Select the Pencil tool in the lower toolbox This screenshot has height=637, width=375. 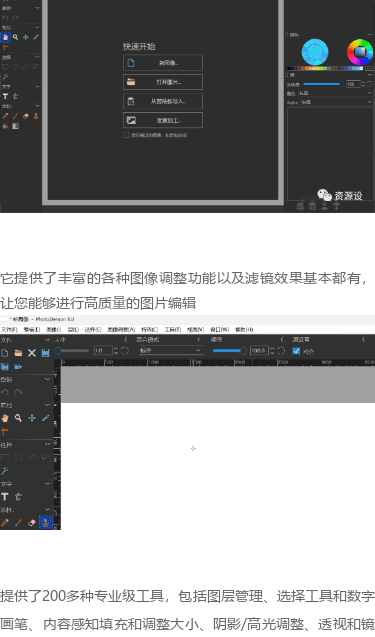(x=5, y=523)
